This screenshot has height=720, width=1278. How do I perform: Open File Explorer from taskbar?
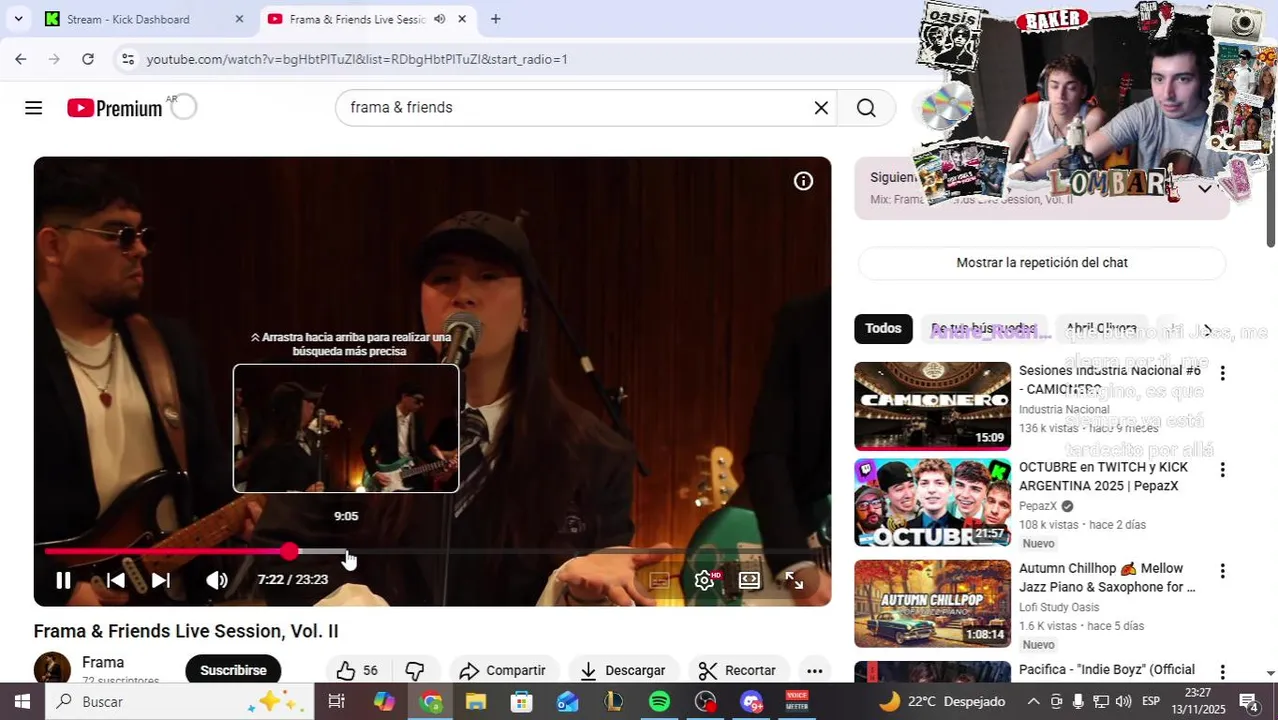[476, 702]
